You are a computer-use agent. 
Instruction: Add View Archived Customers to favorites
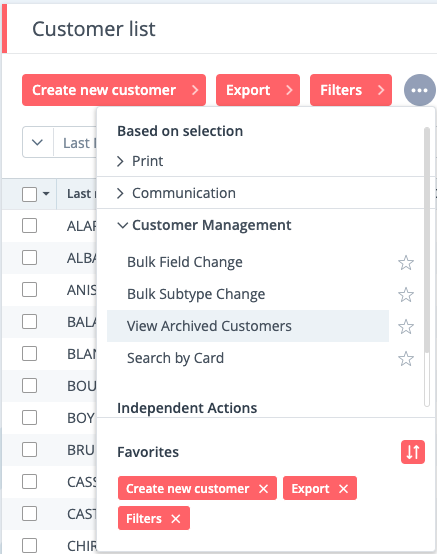click(x=406, y=326)
